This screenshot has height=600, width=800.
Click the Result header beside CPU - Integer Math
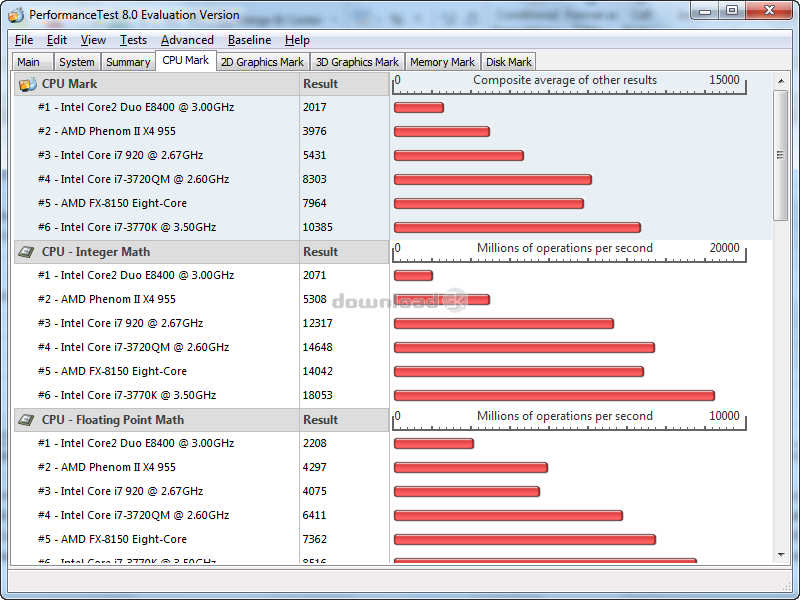click(320, 252)
